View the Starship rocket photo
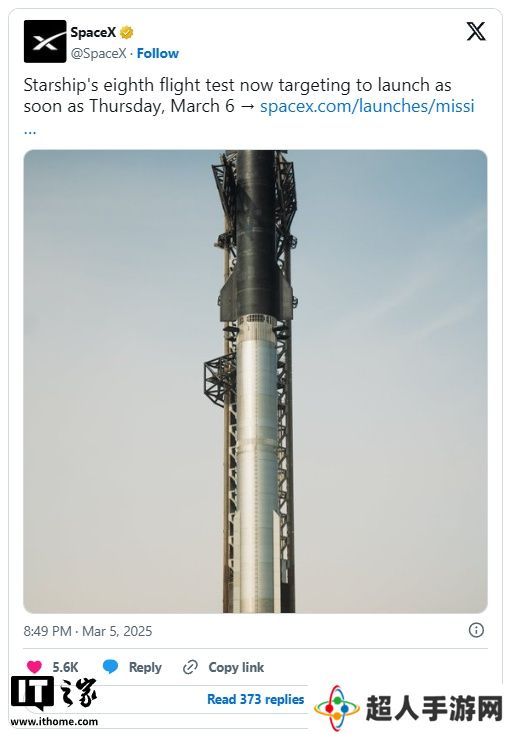Viewport: 508px width, 734px height. (255, 381)
